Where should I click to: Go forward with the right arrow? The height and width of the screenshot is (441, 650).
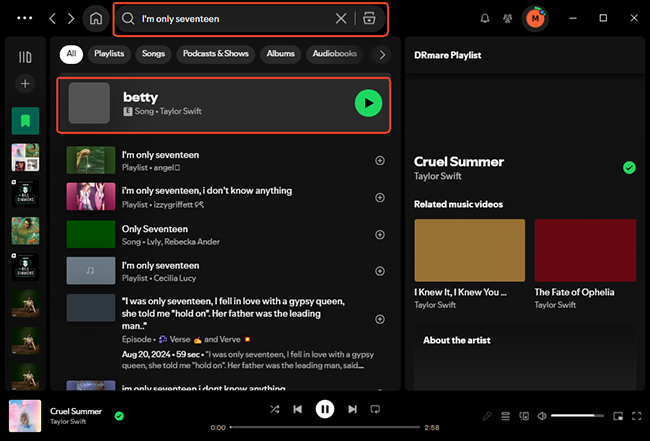(71, 19)
